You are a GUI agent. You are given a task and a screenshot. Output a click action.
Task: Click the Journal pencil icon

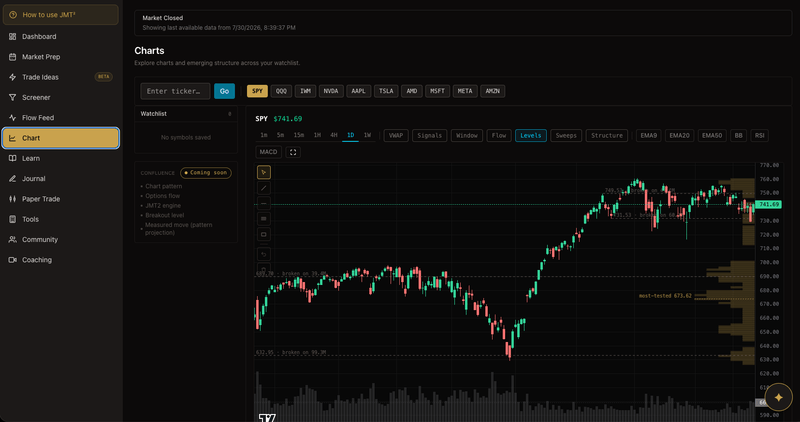coord(12,179)
